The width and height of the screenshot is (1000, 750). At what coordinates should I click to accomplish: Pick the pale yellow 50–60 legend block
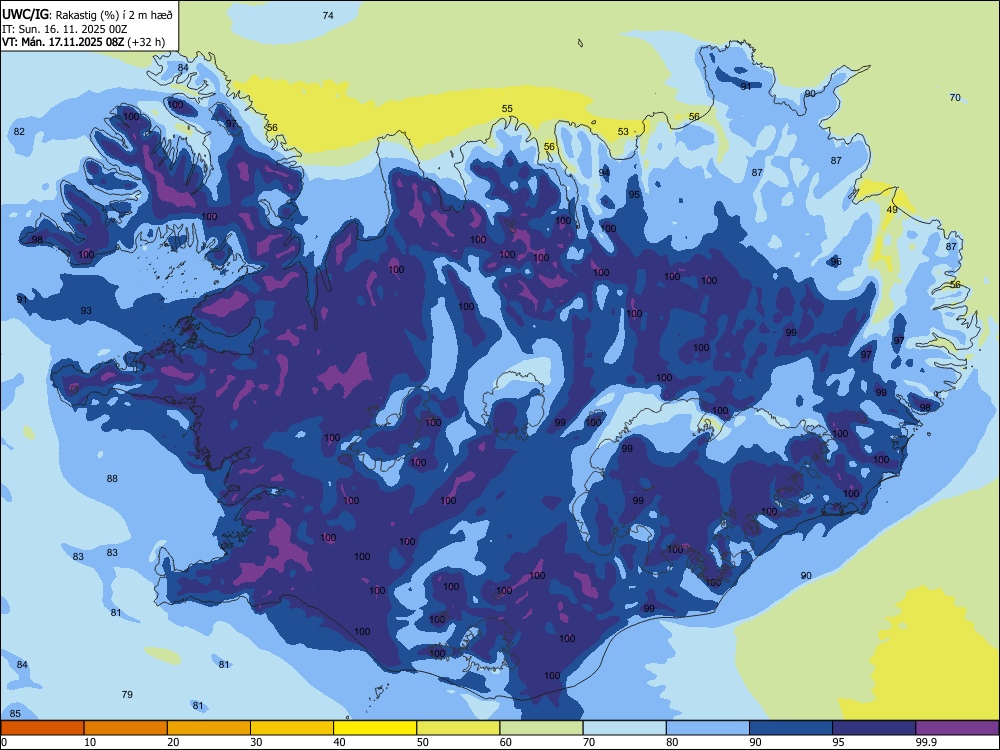tap(458, 728)
